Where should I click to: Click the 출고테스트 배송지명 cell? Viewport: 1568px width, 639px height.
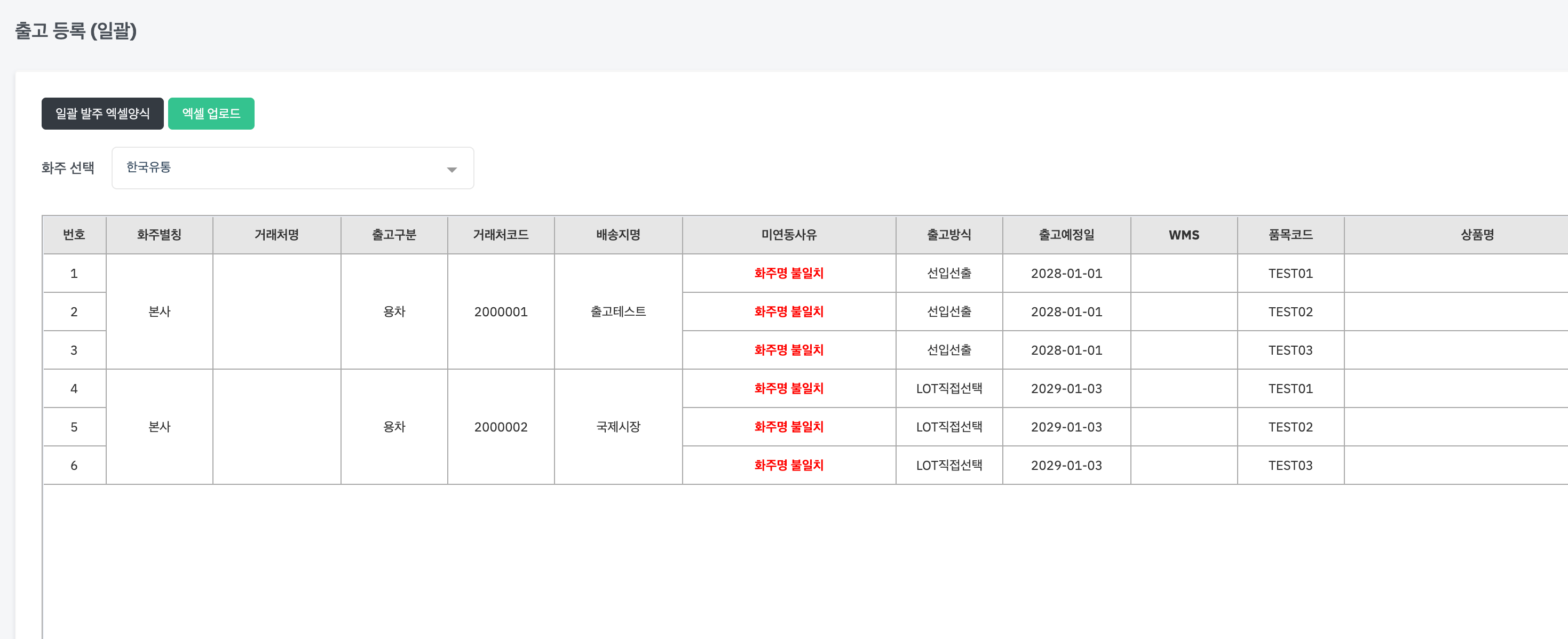coord(618,311)
